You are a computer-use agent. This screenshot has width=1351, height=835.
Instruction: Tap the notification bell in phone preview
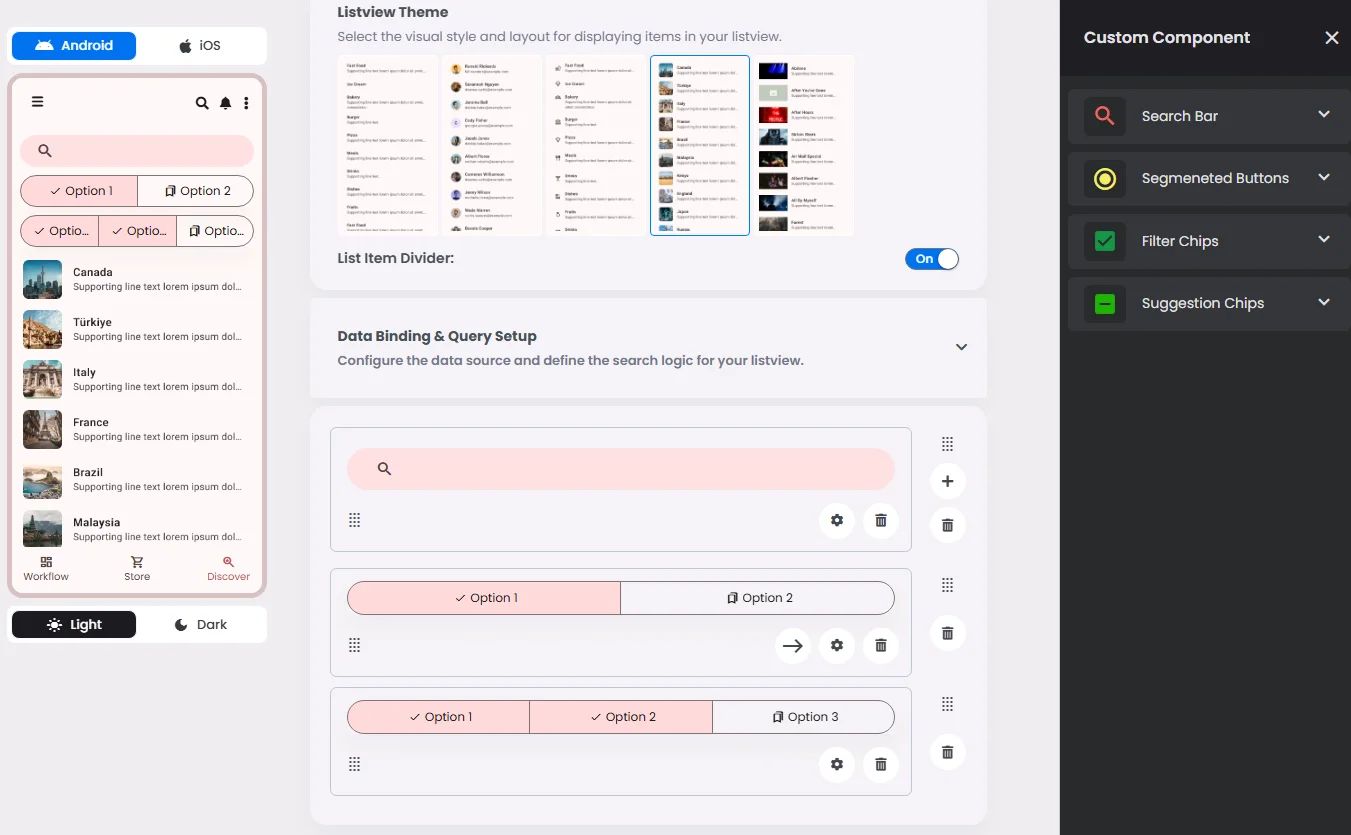pos(226,103)
